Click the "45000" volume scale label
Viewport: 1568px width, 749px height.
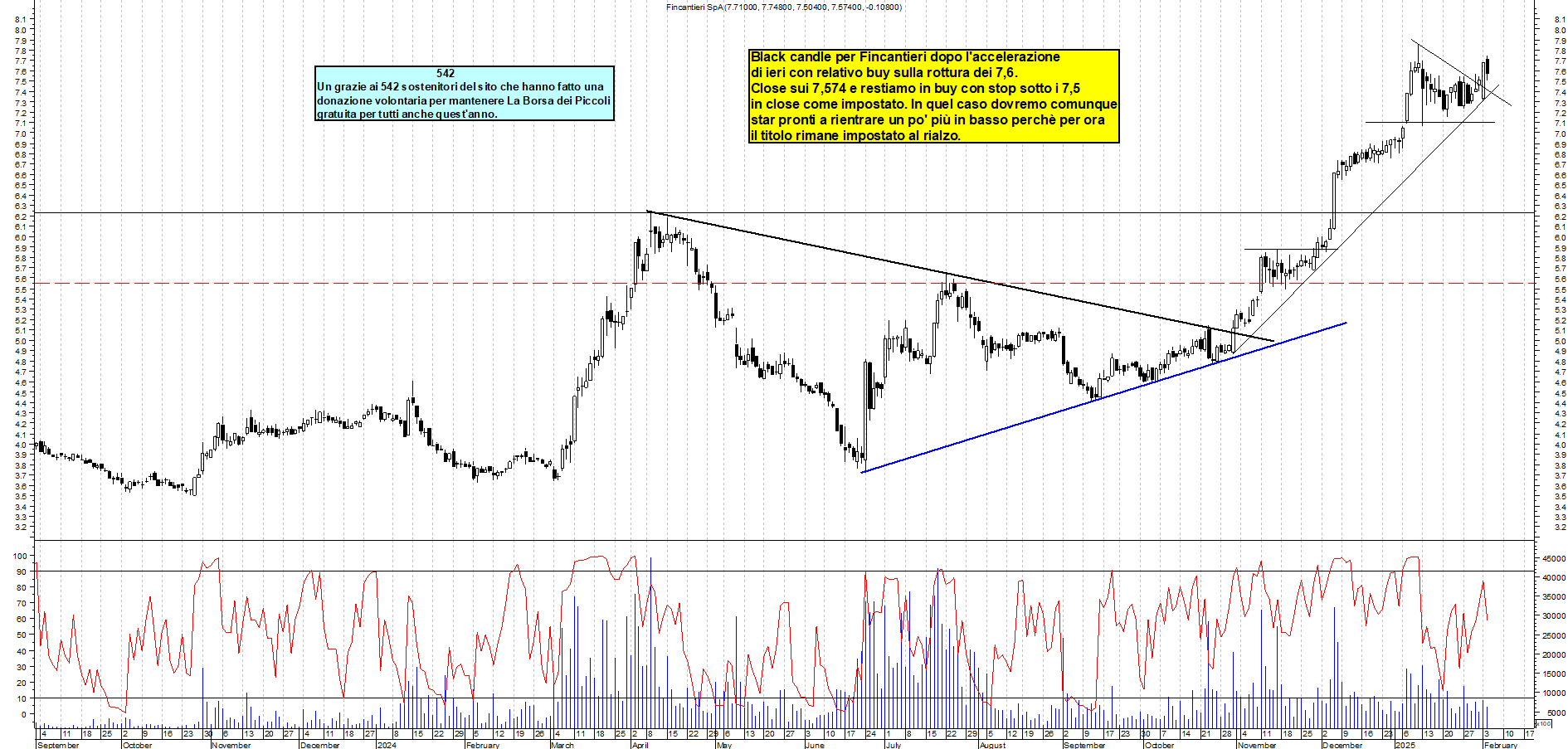coord(1554,559)
